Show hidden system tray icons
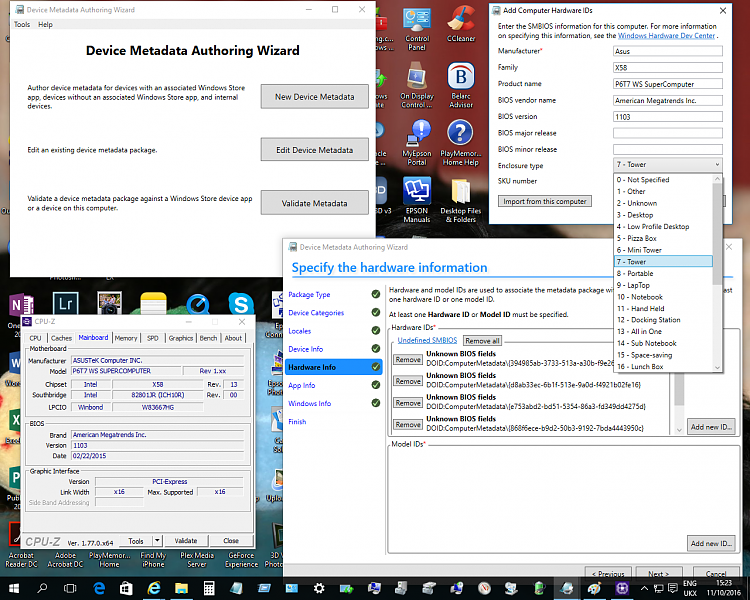750x600 pixels. [x=644, y=588]
